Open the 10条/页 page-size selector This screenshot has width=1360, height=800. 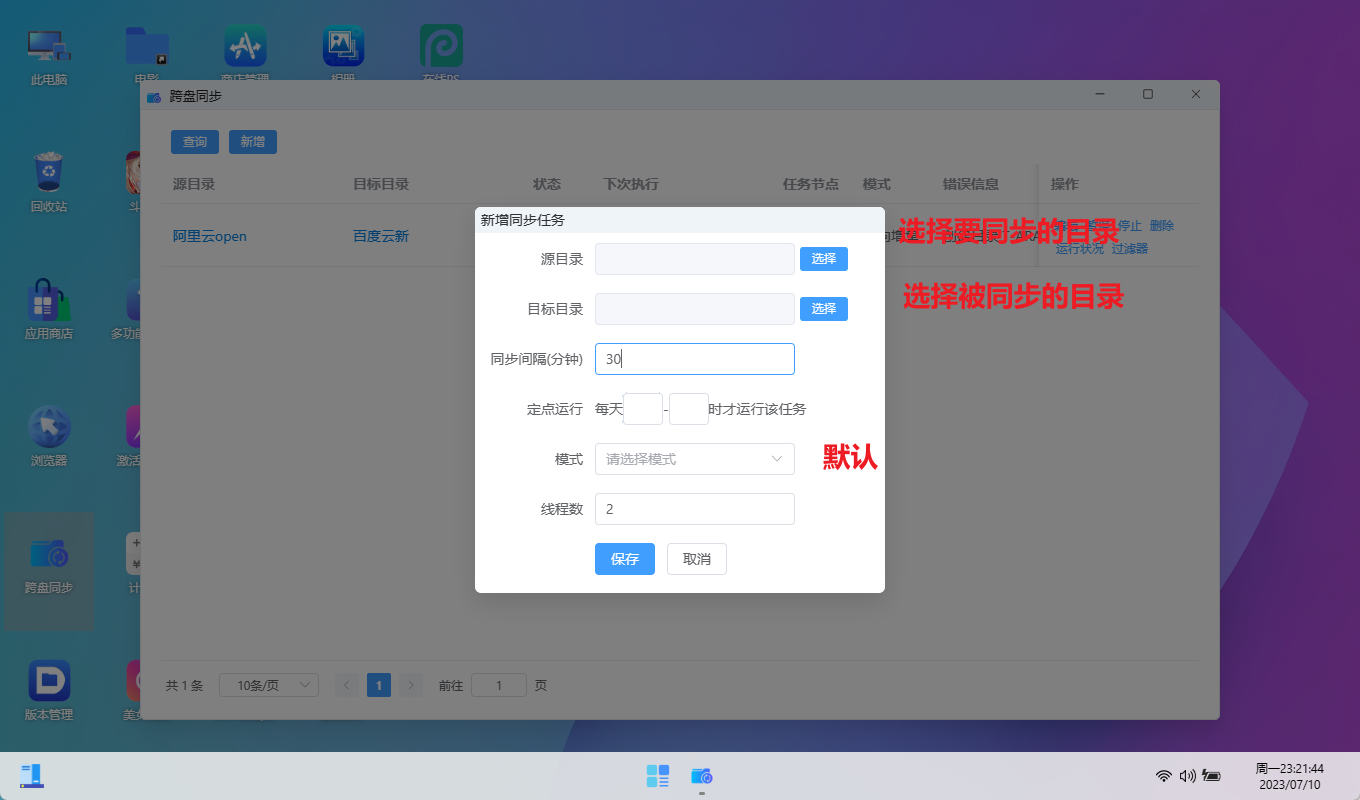click(268, 685)
